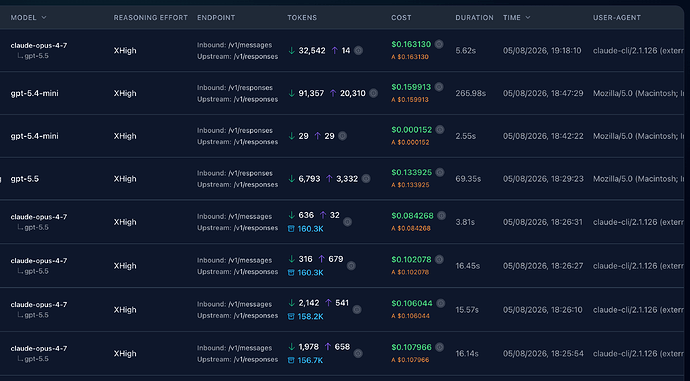Click cached tokens icon in 18:26:31 row
Viewport: 690px width, 381px height.
(x=291, y=229)
